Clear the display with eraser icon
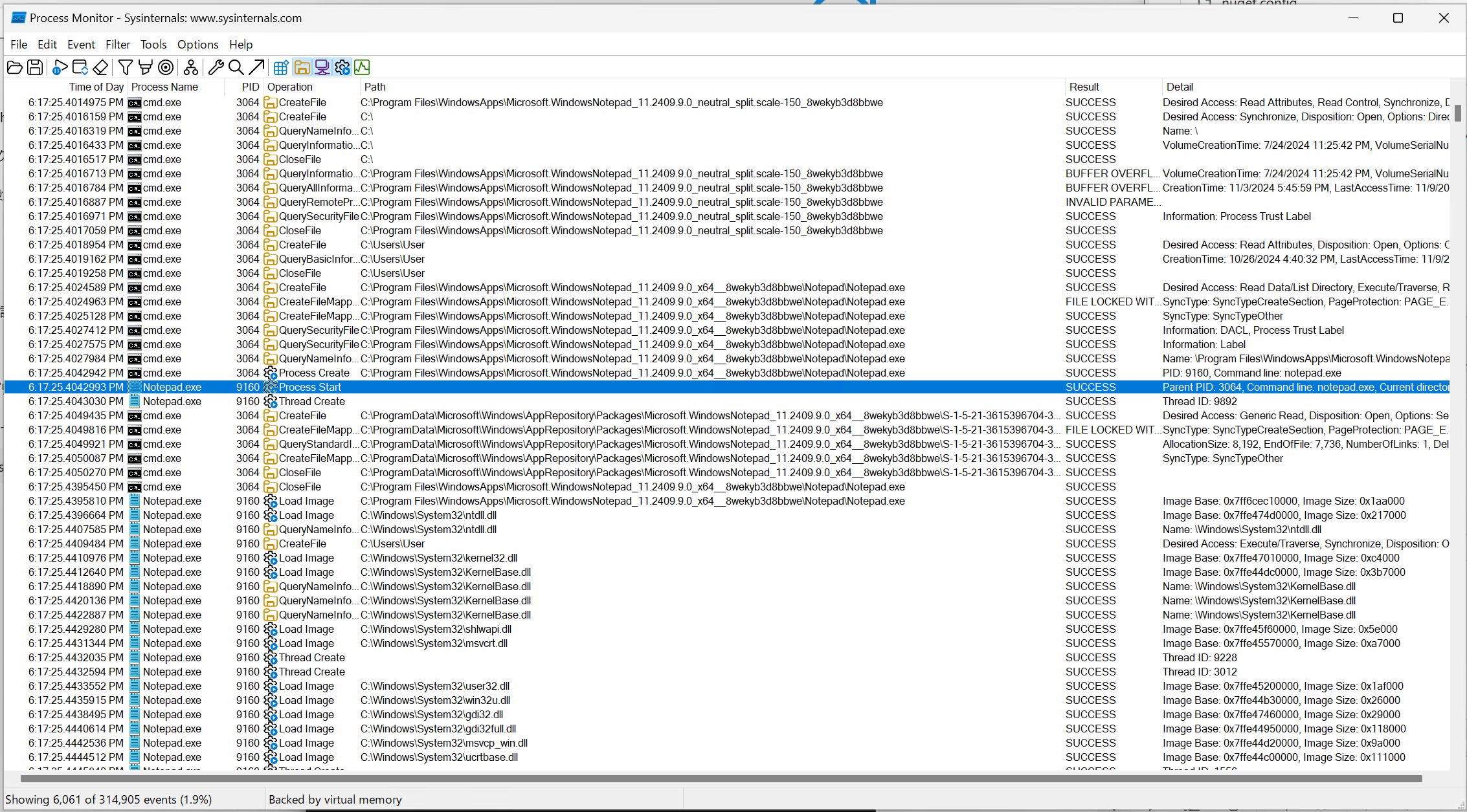This screenshot has width=1467, height=812. (x=100, y=67)
